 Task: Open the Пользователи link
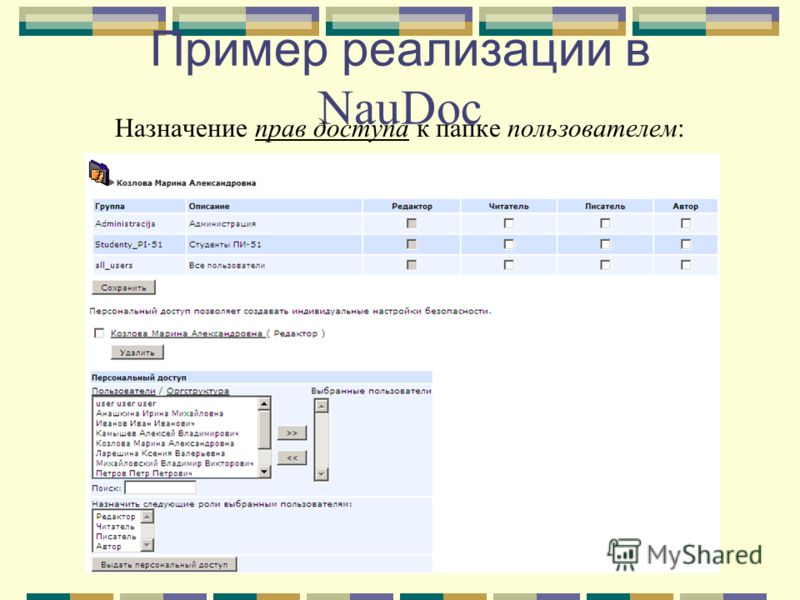coord(123,391)
